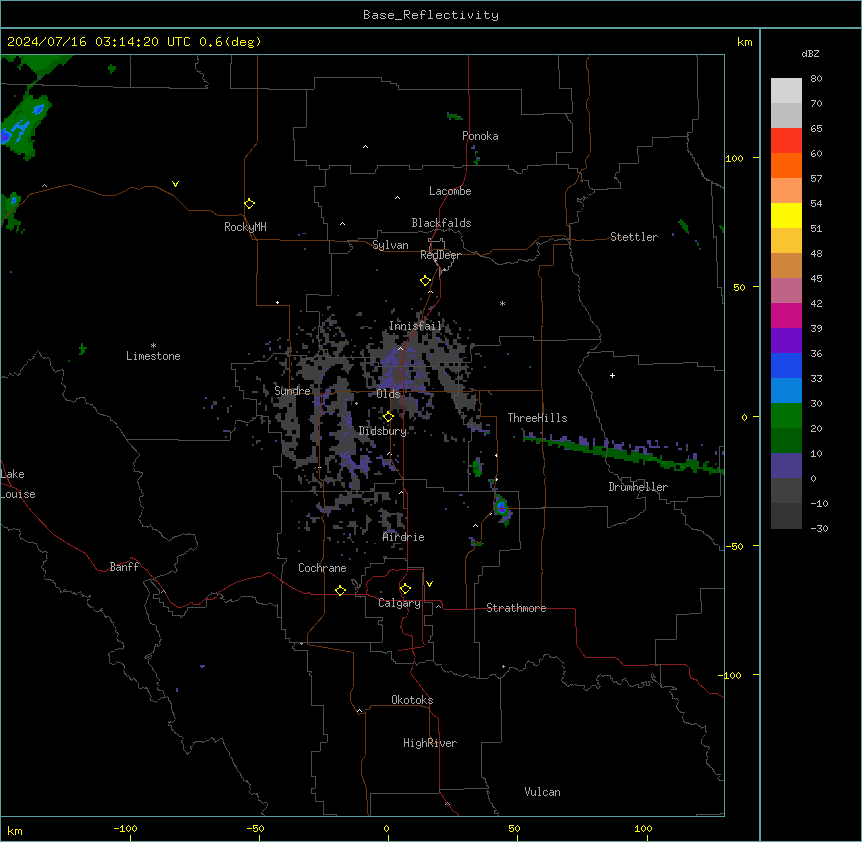Image resolution: width=862 pixels, height=842 pixels.
Task: Click the Olds town label
Action: [388, 394]
